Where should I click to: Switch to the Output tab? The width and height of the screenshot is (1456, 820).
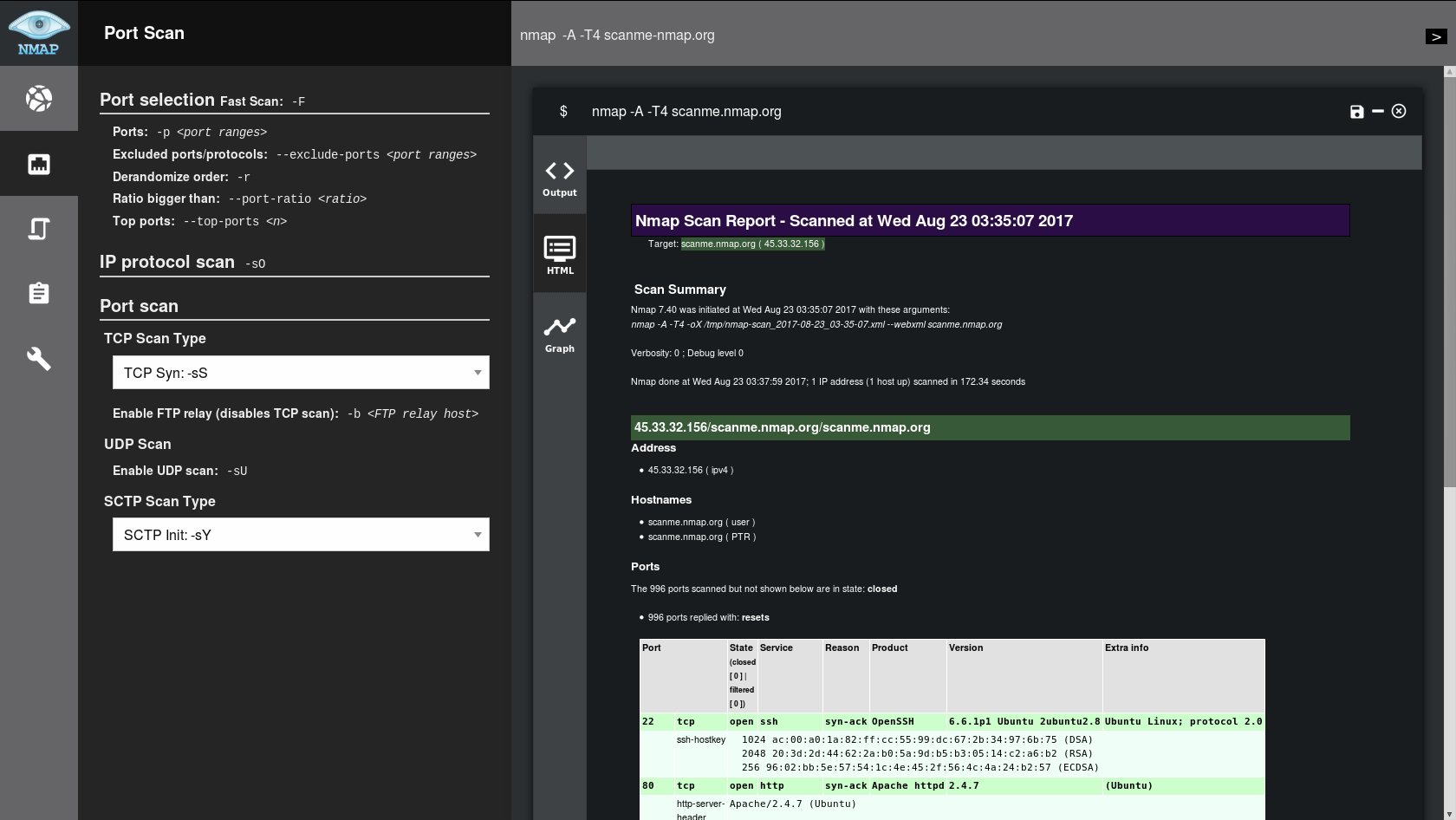(x=559, y=179)
